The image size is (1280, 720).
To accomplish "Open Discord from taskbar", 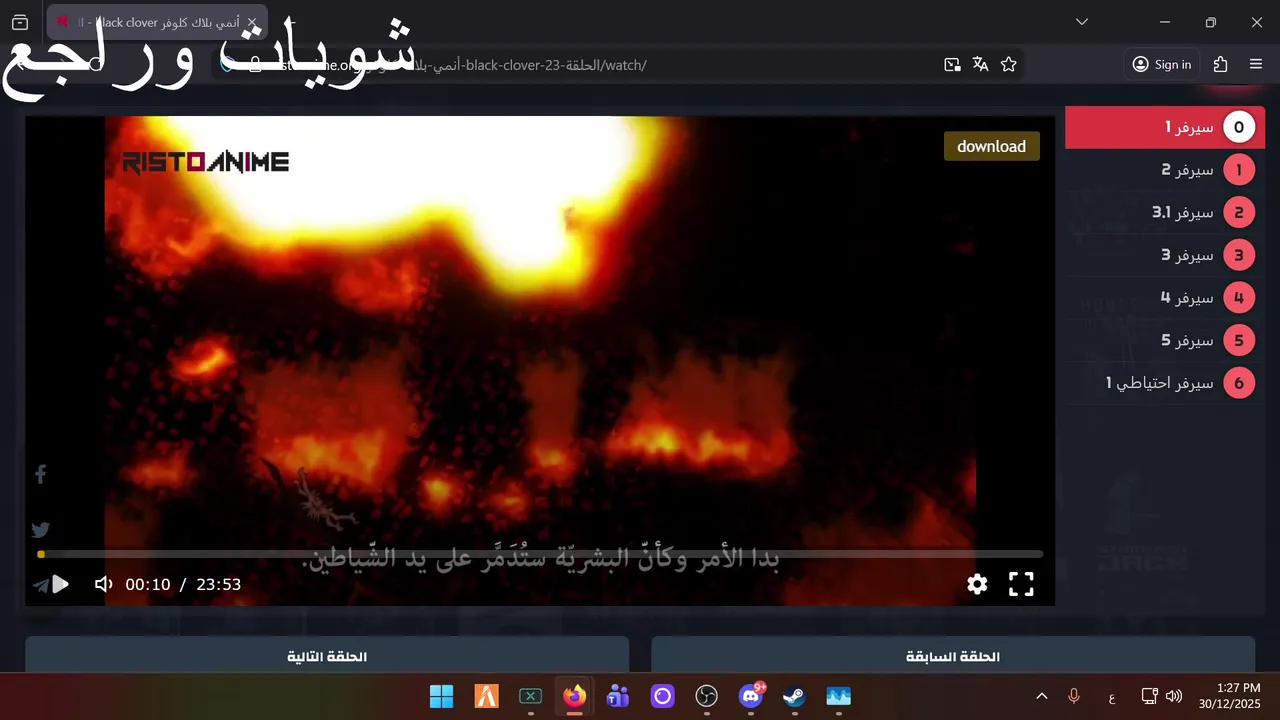I will point(751,696).
